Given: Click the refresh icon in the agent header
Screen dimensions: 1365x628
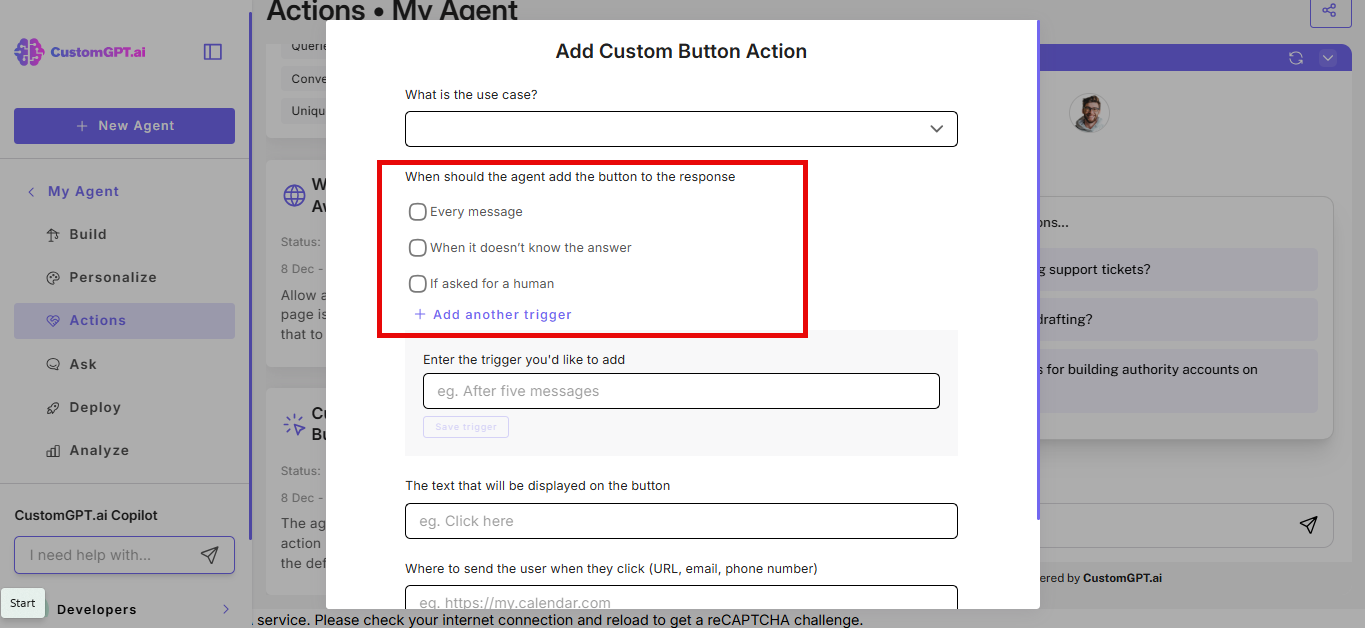Looking at the screenshot, I should click(1295, 58).
